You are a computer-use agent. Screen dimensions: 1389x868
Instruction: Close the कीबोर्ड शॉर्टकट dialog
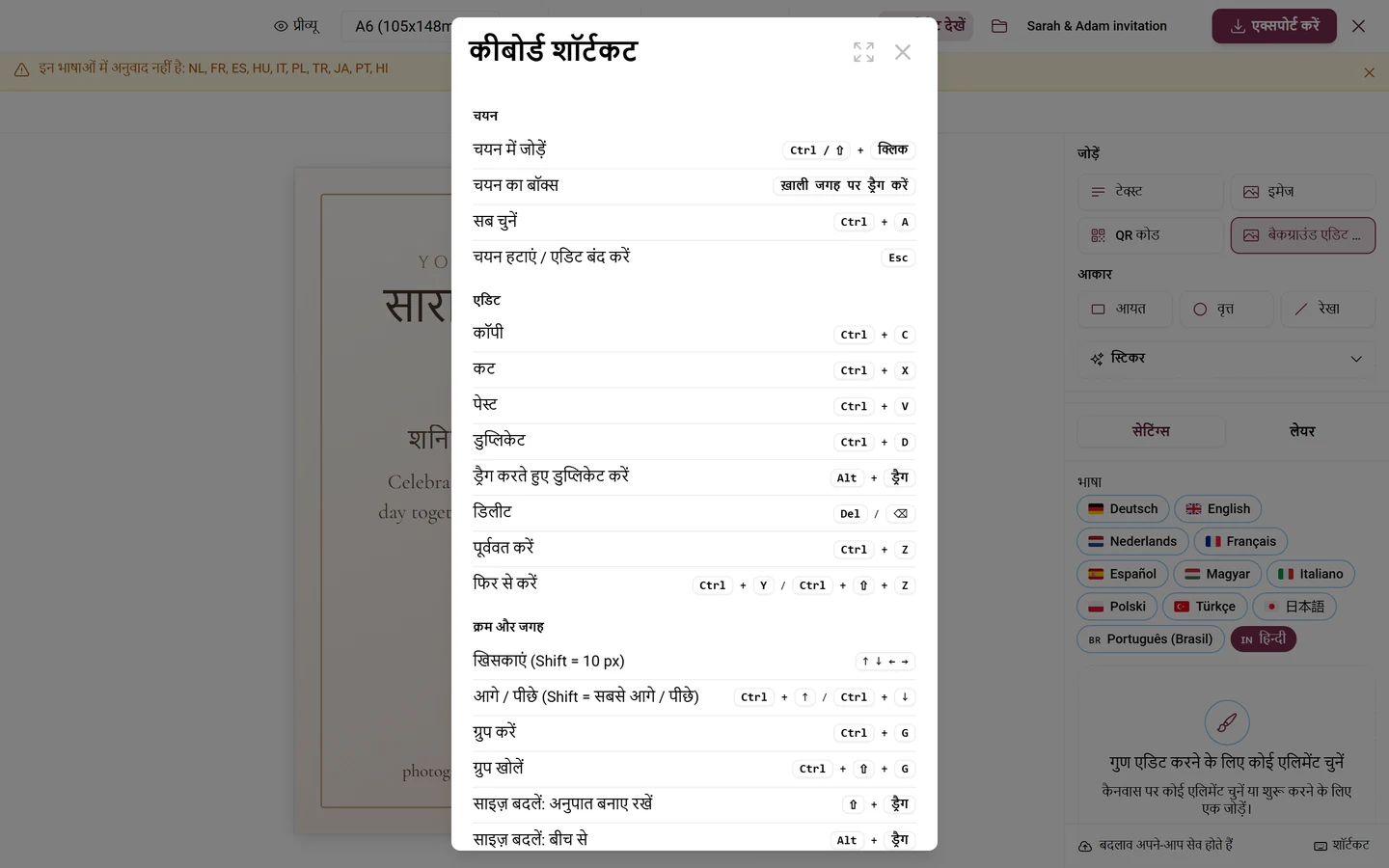[903, 52]
